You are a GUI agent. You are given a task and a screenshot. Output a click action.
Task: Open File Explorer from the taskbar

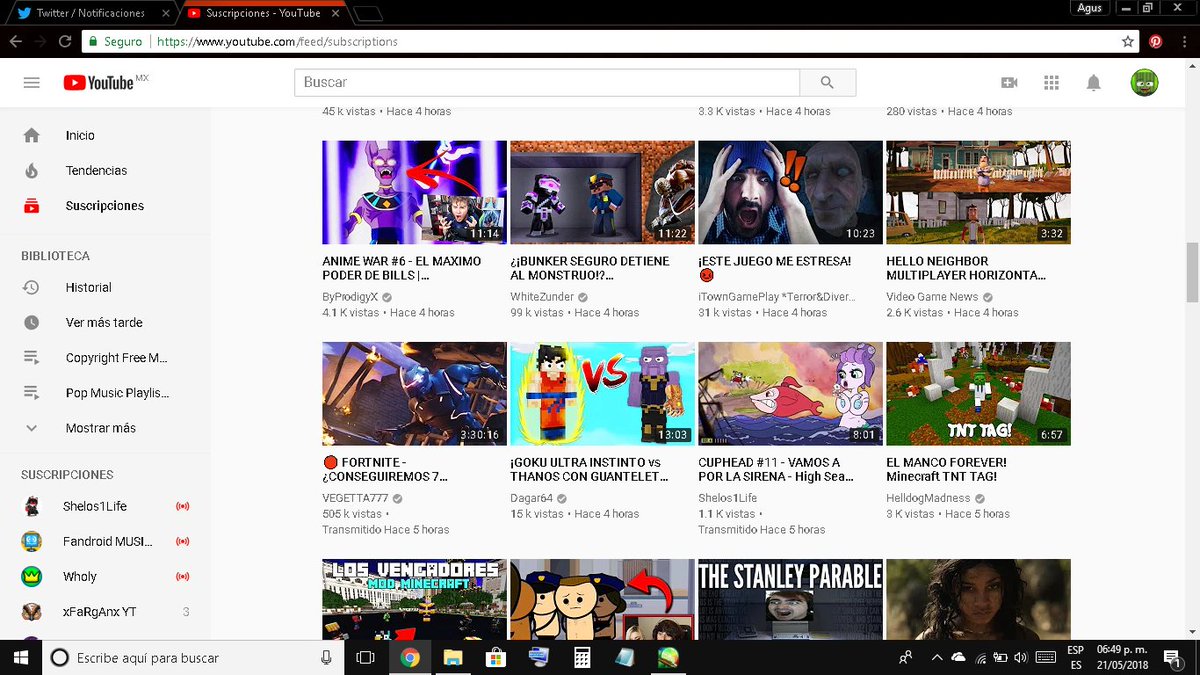click(x=453, y=657)
